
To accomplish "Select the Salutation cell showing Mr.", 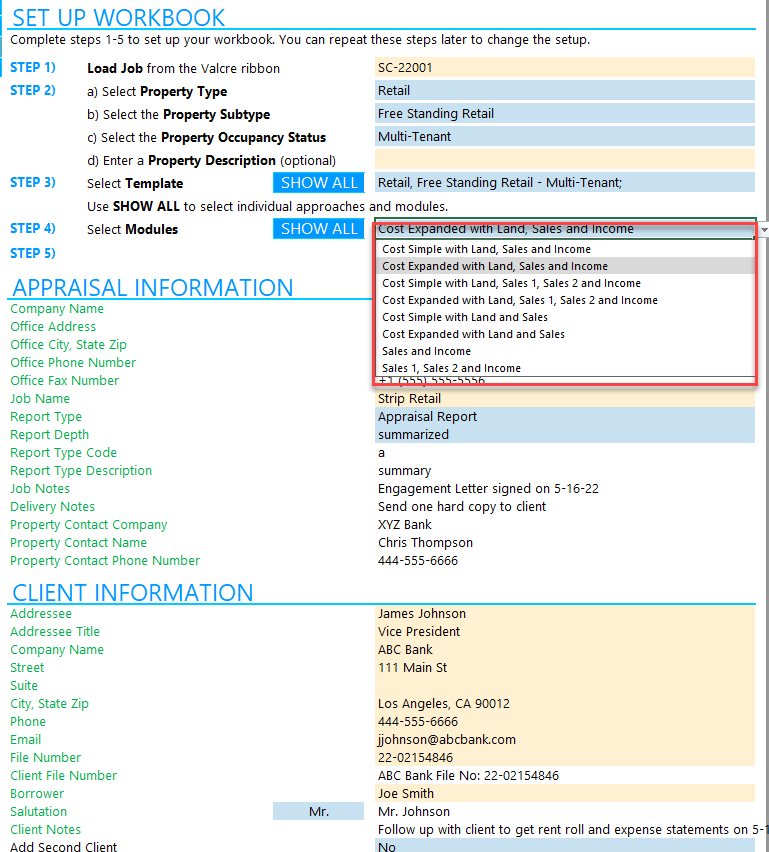I will pos(318,811).
